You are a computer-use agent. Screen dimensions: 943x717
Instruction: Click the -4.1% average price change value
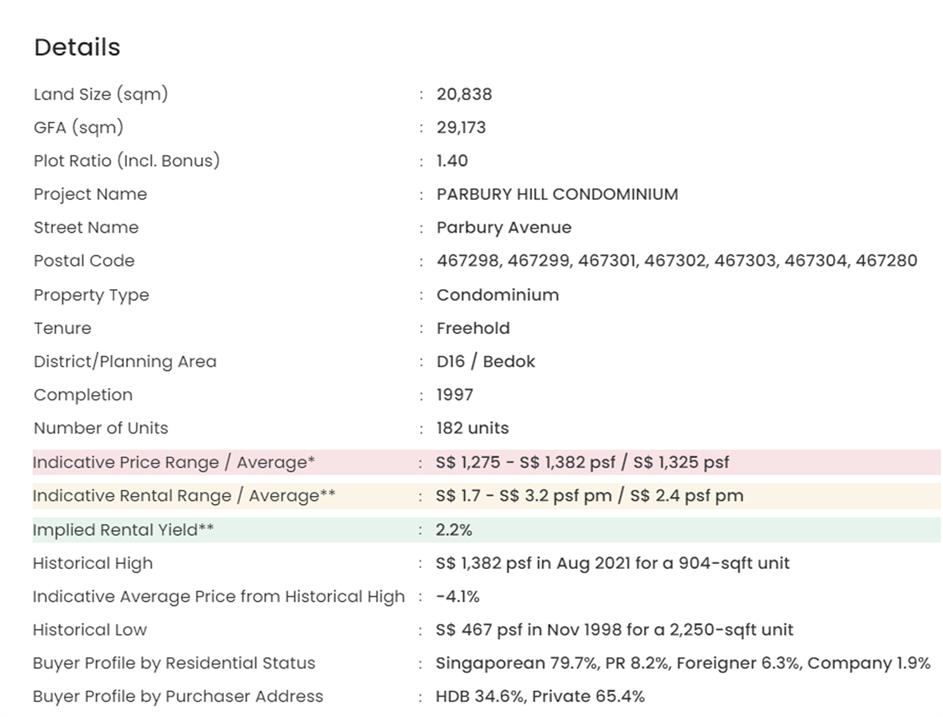458,597
